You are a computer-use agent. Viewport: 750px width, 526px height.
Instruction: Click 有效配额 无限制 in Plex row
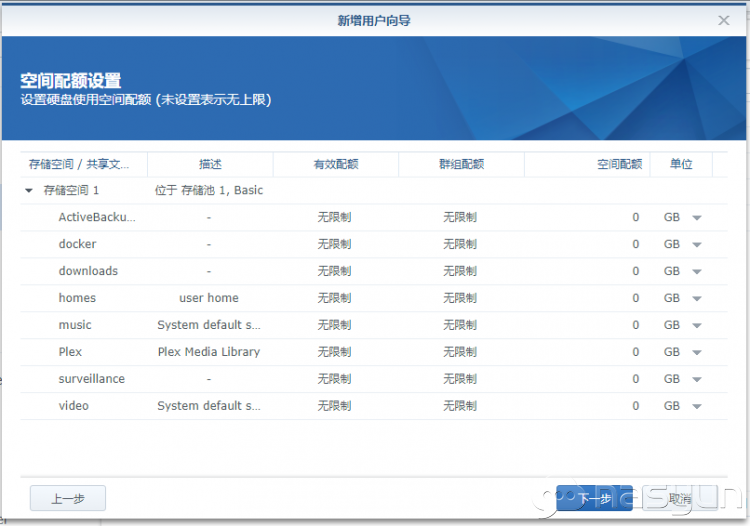click(334, 351)
